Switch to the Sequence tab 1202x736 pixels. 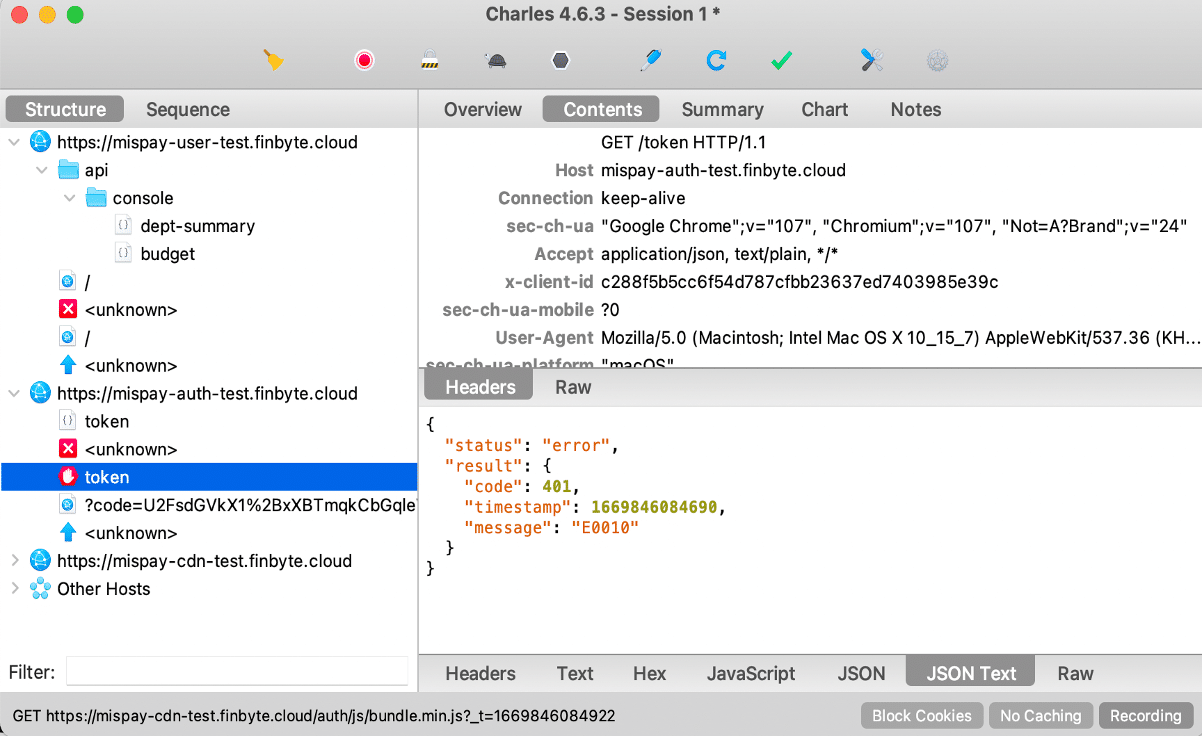[x=187, y=110]
